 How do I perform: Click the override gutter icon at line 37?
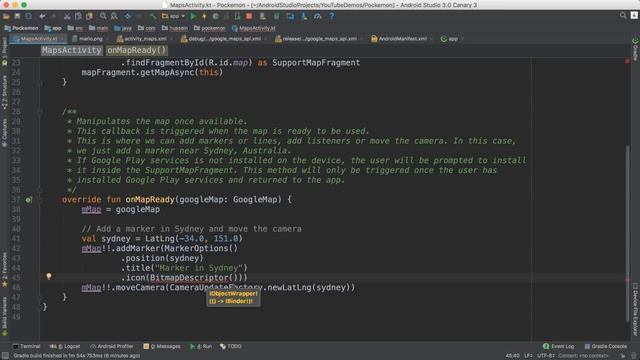coord(28,200)
